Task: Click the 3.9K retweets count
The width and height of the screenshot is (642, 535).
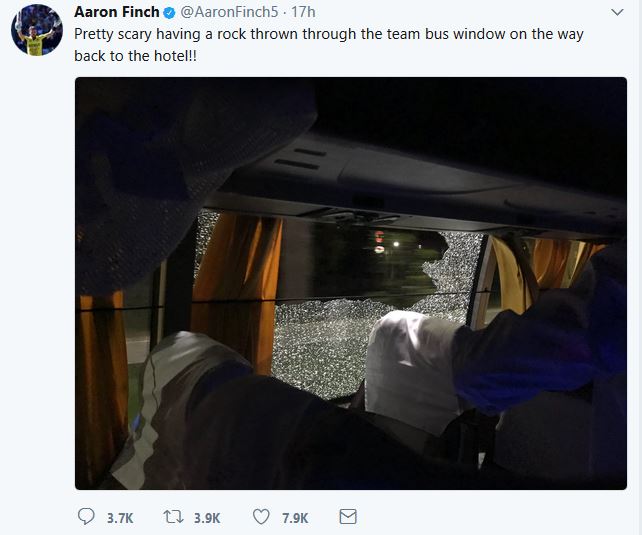Action: coord(207,518)
